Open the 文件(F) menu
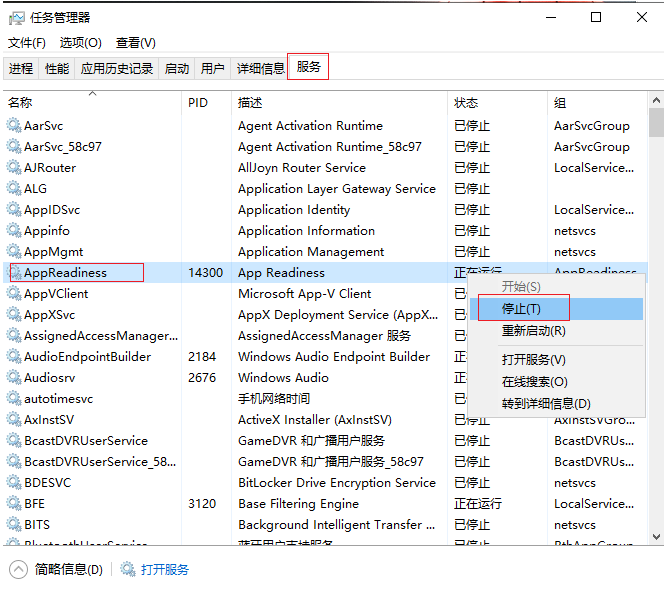671x594 pixels. [x=27, y=43]
